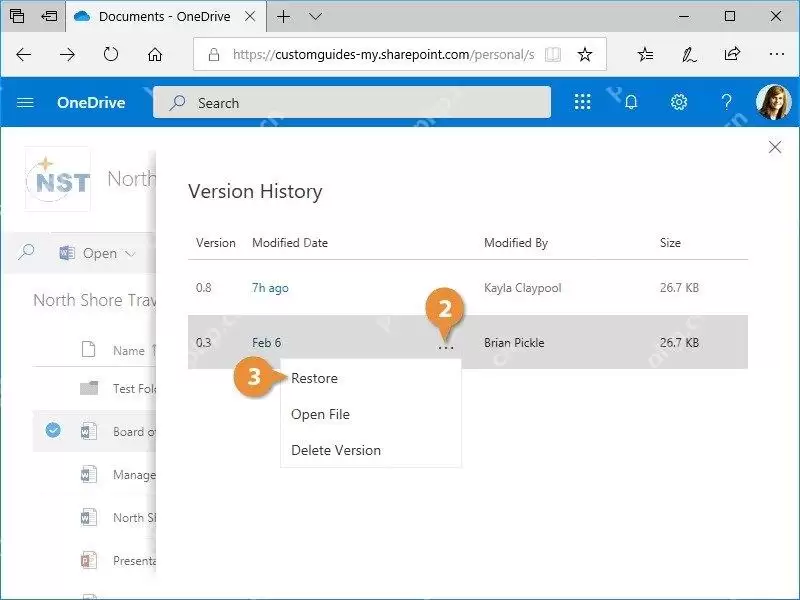Image resolution: width=800 pixels, height=600 pixels.
Task: Select the Documents - OneDrive tab
Action: (x=165, y=17)
